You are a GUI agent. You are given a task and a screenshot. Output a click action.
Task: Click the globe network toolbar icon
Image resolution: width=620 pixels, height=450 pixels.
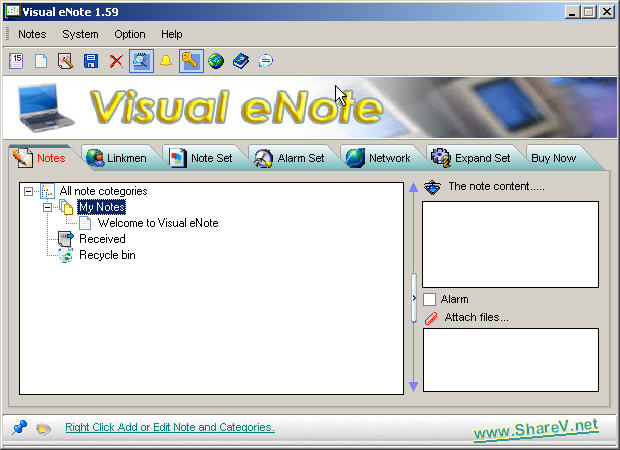click(x=216, y=61)
